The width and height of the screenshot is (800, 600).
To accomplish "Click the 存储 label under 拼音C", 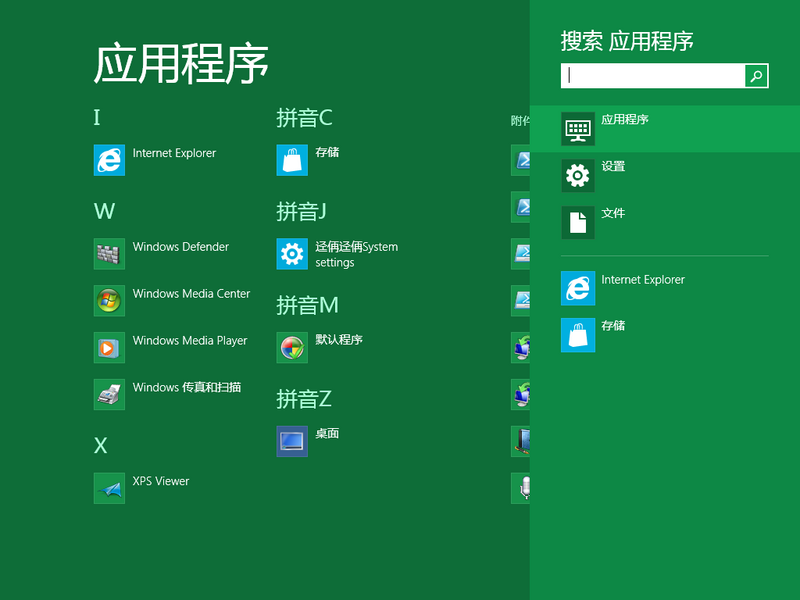I will coord(327,152).
